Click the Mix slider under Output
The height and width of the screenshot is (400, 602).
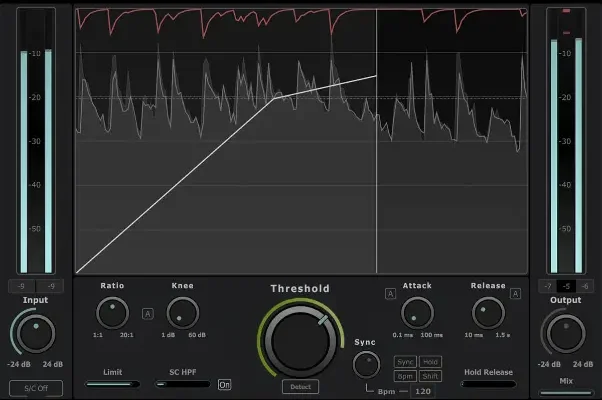click(x=566, y=392)
